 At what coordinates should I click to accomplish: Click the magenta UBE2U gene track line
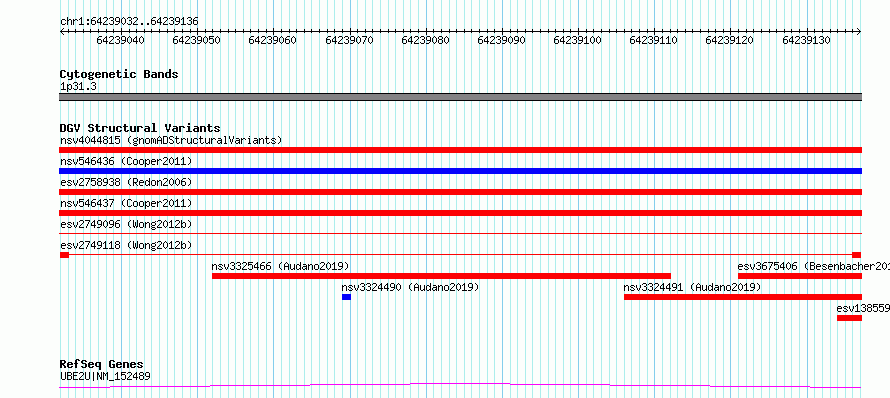(460, 386)
